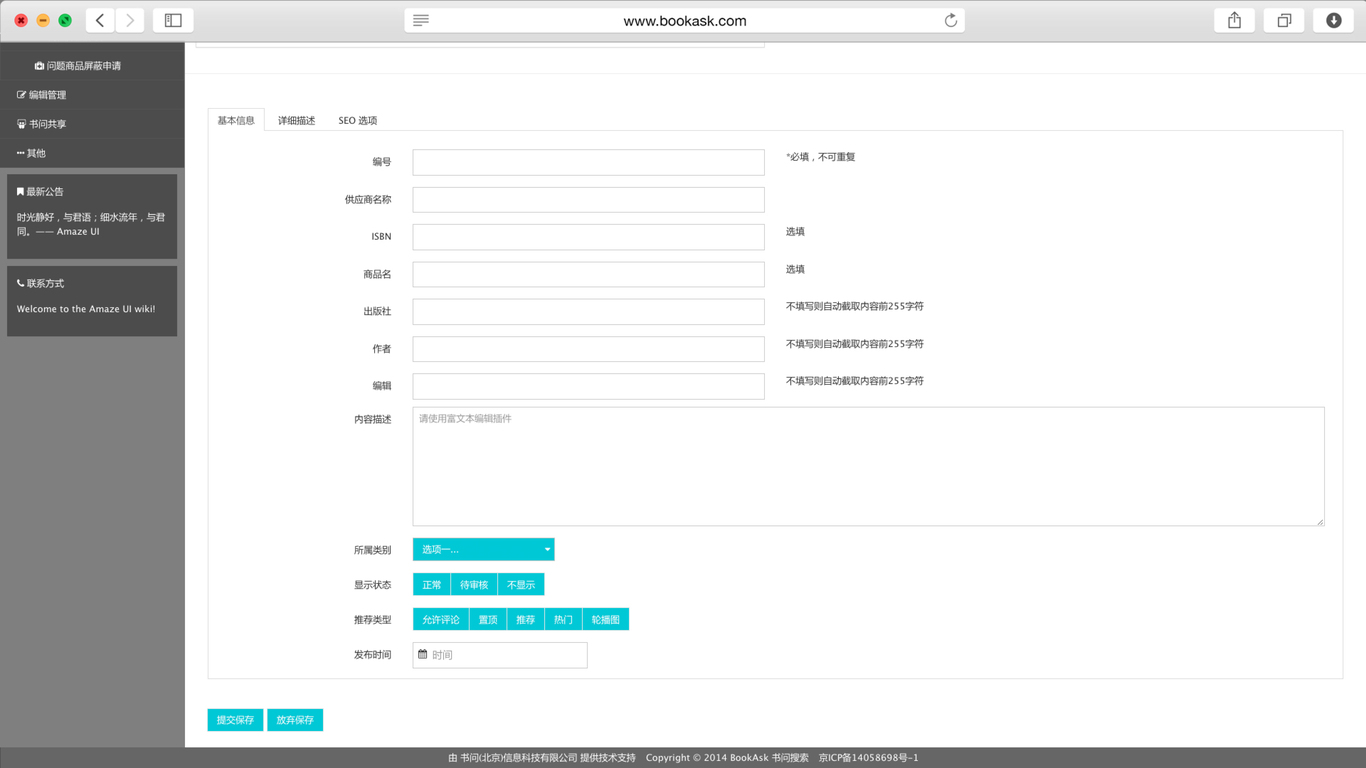Toggle 热门 recommend type
Screen dimensions: 1366x768
pos(564,620)
